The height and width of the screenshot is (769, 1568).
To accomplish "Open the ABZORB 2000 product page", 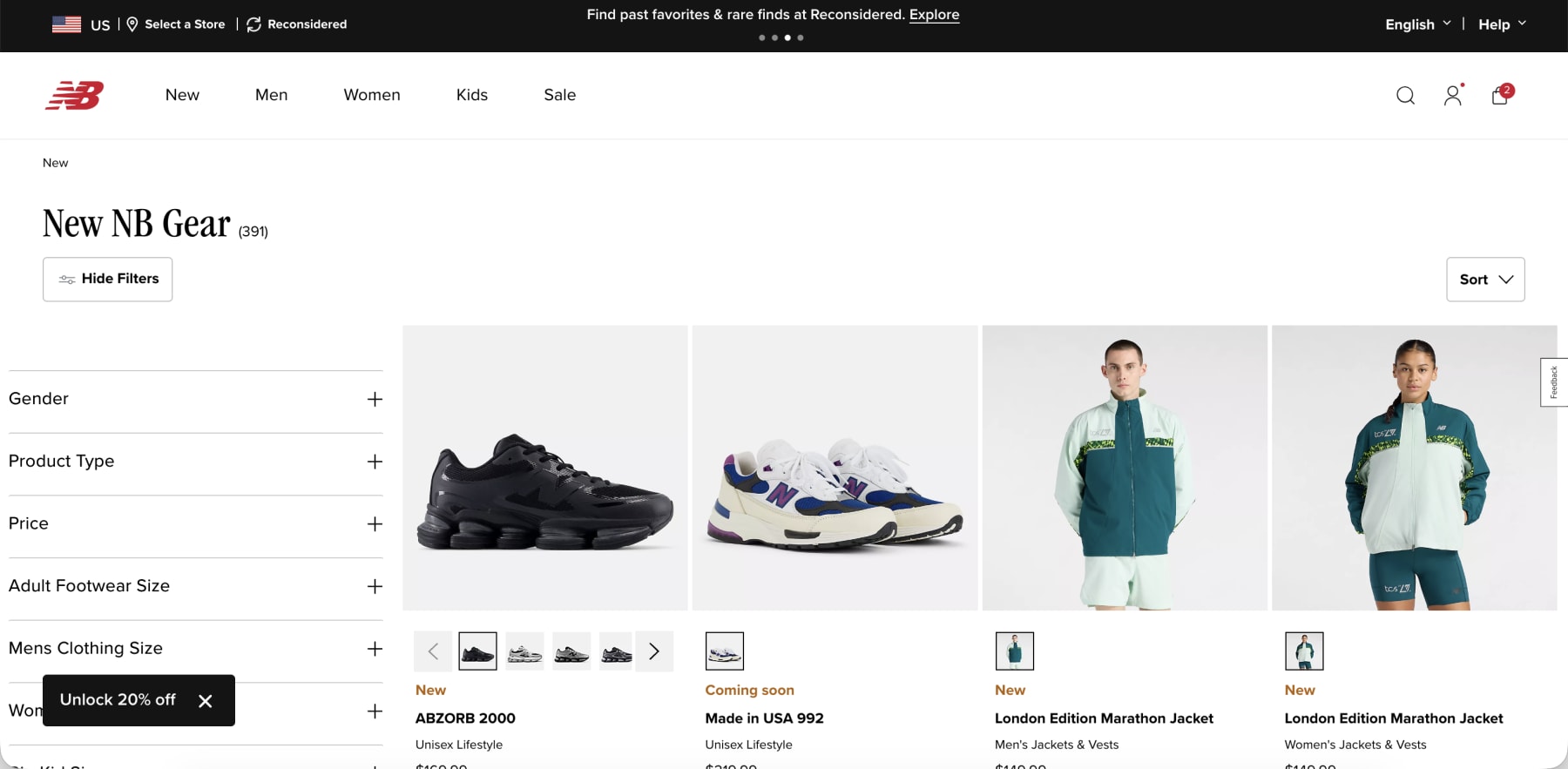I will (464, 718).
